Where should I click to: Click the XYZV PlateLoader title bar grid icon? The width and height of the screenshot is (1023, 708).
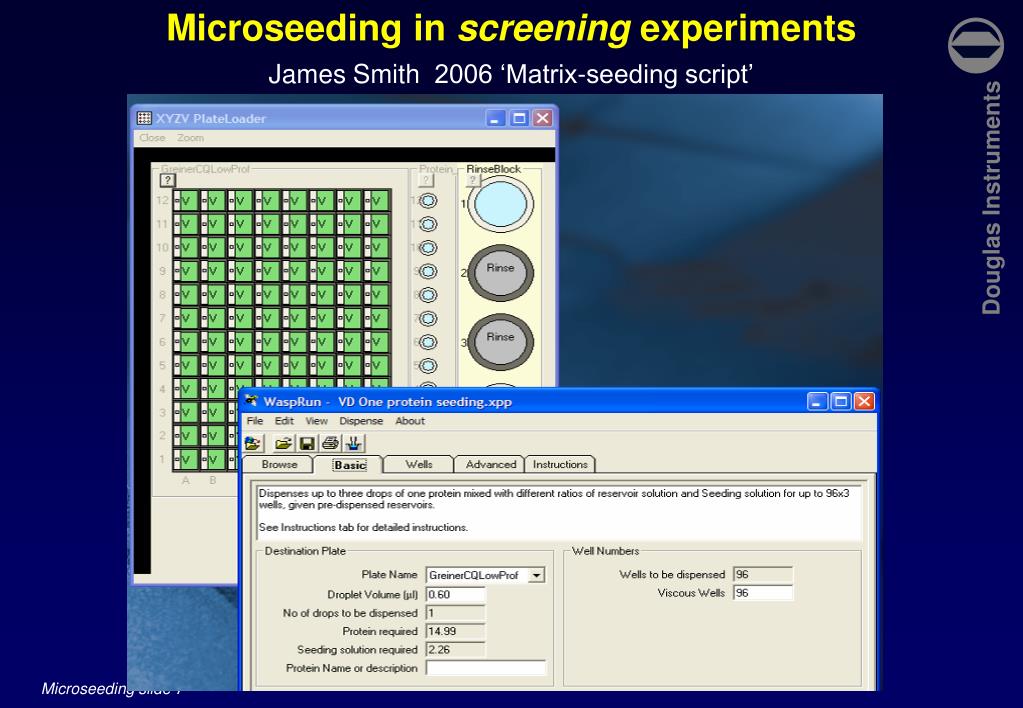coord(144,118)
